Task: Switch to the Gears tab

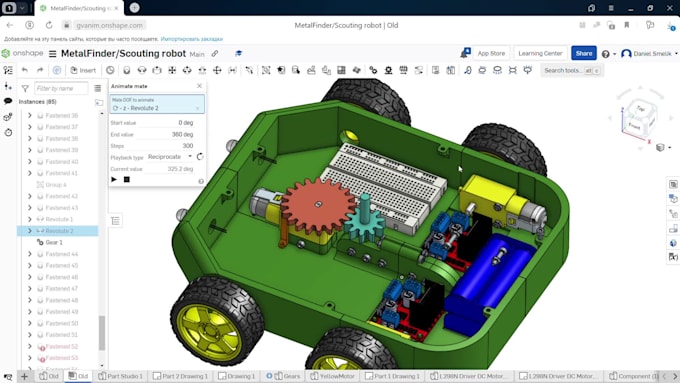Action: [284, 376]
